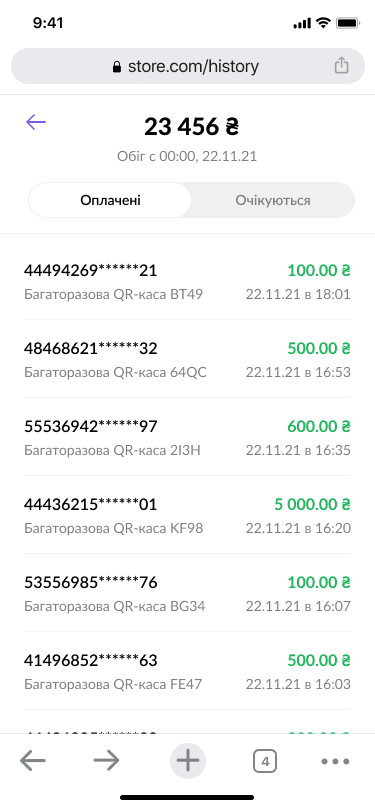Screen dimensions: 375x812
Task: Tap the share icon in address bar
Action: click(341, 66)
